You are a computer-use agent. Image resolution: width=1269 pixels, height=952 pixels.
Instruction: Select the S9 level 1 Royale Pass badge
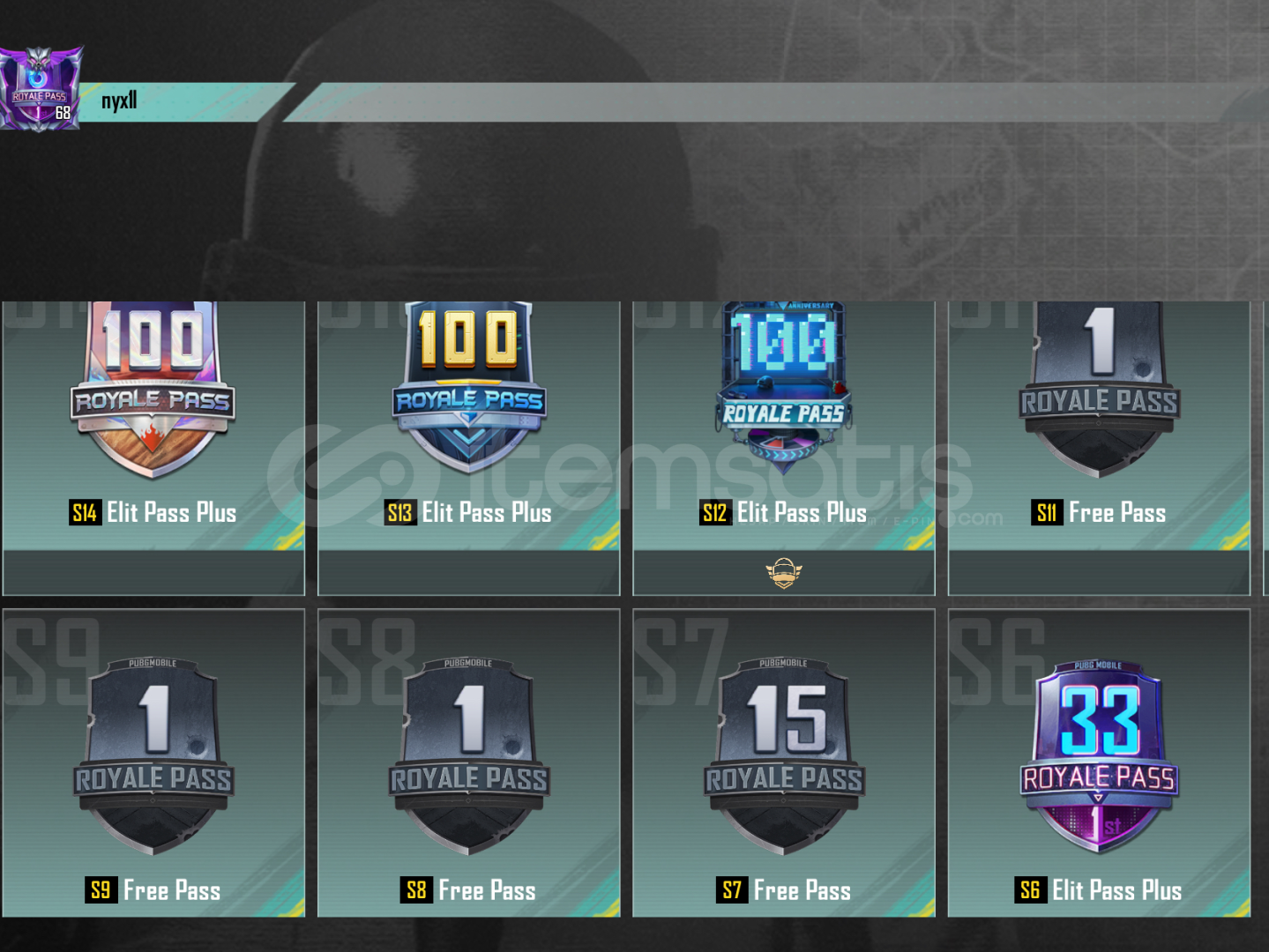tap(153, 756)
